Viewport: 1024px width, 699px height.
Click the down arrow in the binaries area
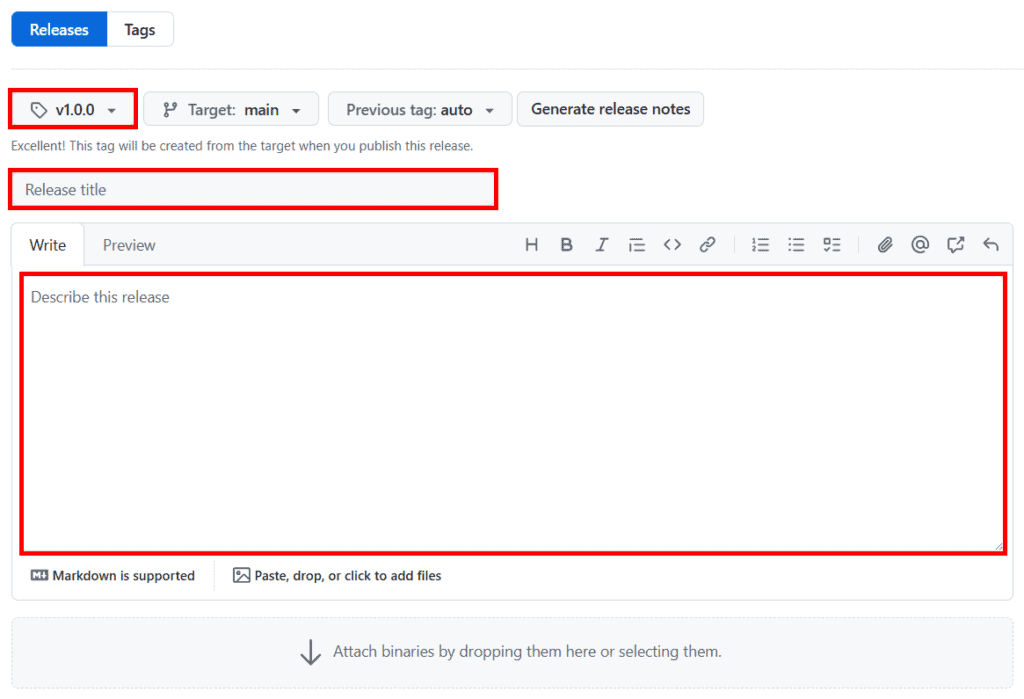point(310,652)
